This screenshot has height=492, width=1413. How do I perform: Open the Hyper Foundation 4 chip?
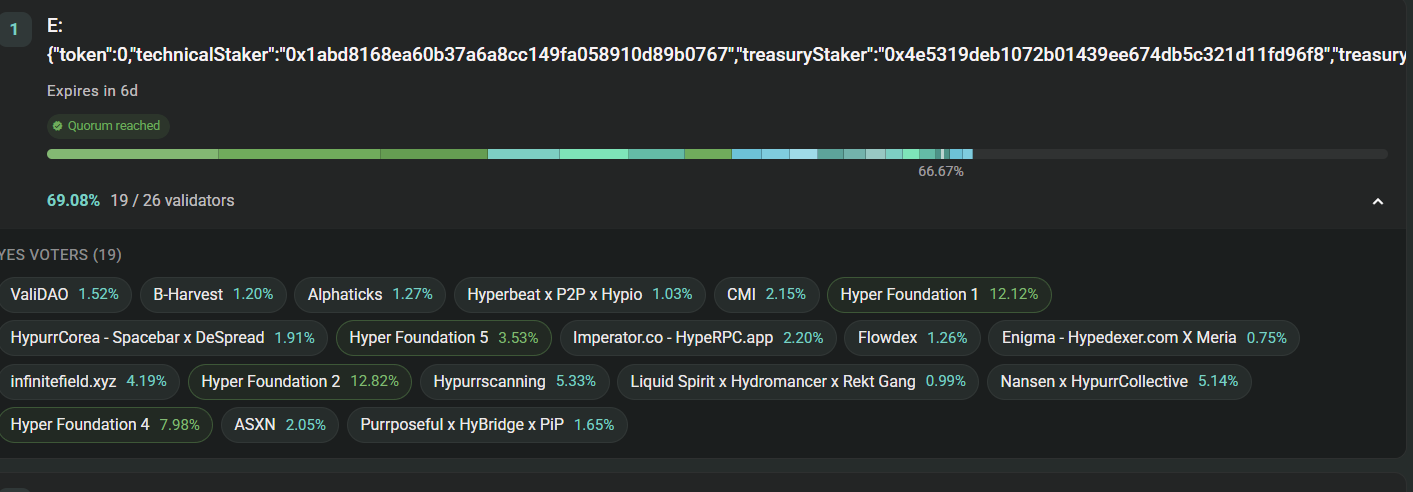105,424
